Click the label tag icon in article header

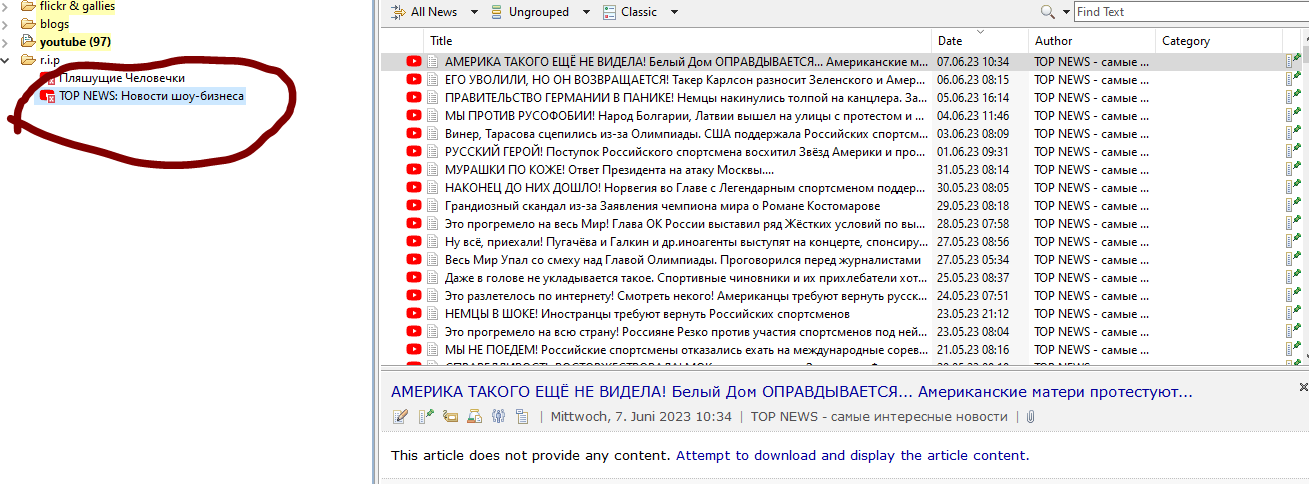coord(450,417)
